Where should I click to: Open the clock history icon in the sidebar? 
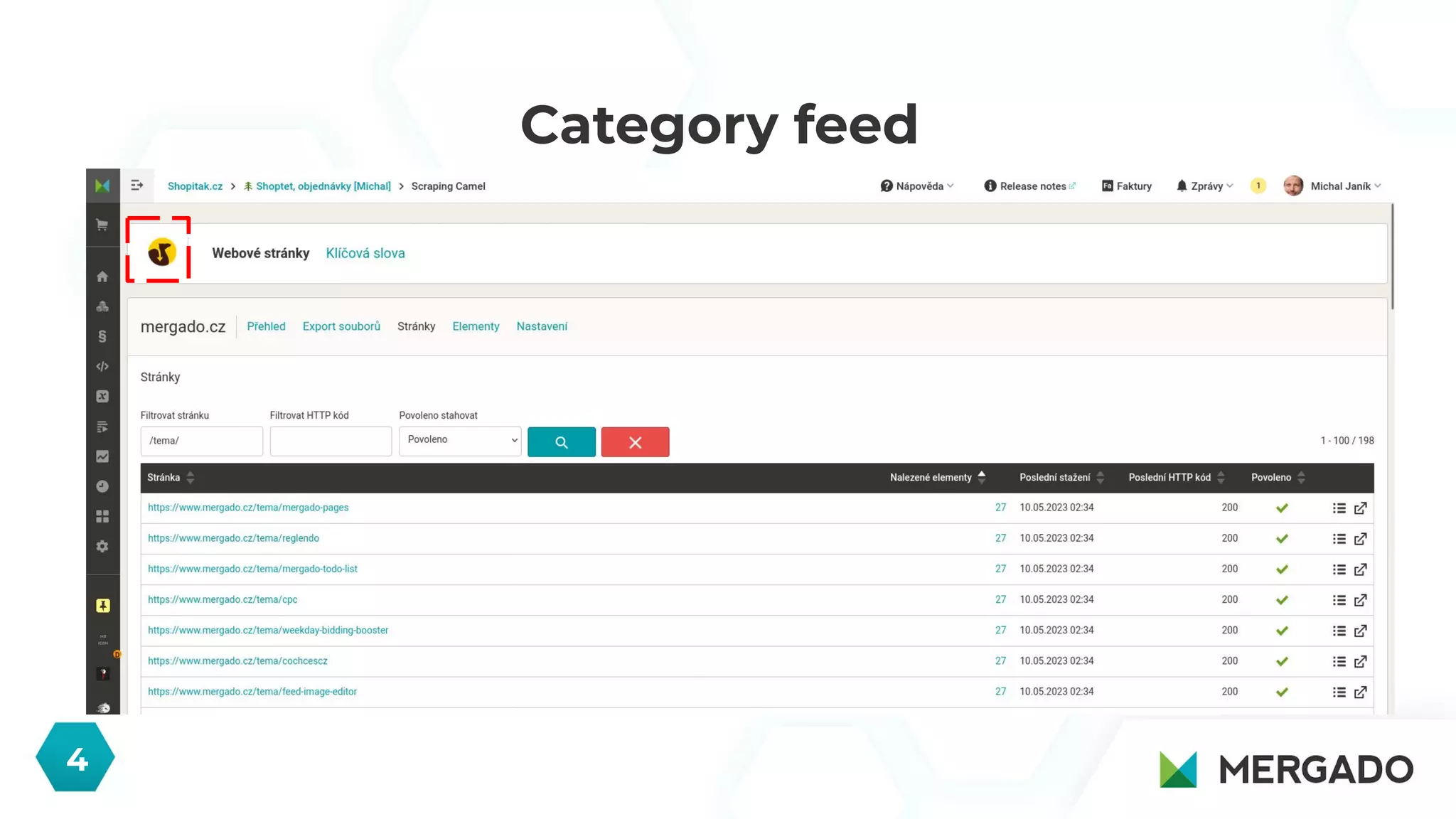(102, 486)
